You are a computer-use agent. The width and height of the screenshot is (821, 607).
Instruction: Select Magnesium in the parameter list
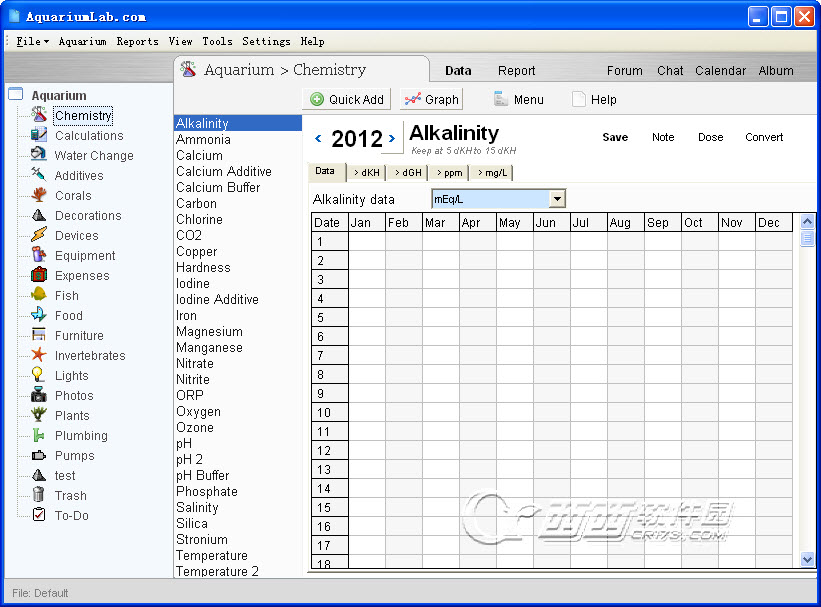[x=209, y=331]
